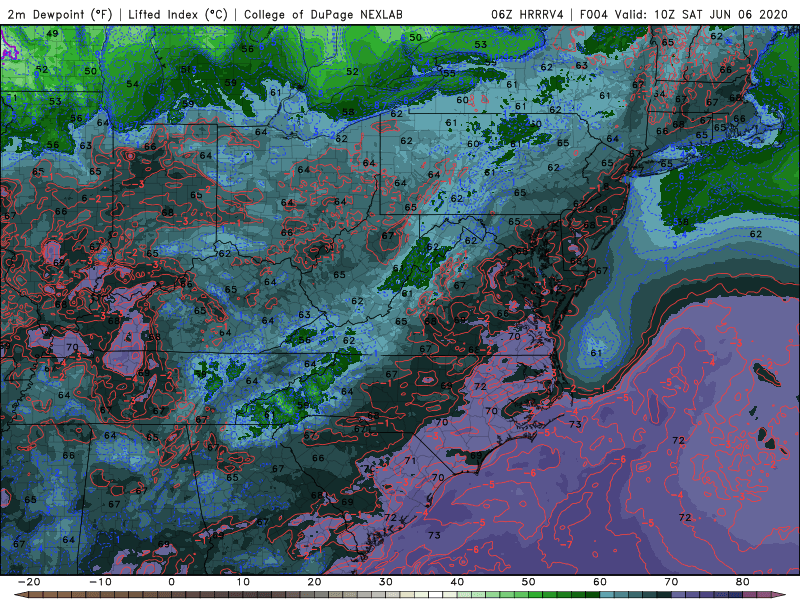Click the "2m Dewpoint (°F)" title text
The image size is (800, 600).
pos(60,15)
